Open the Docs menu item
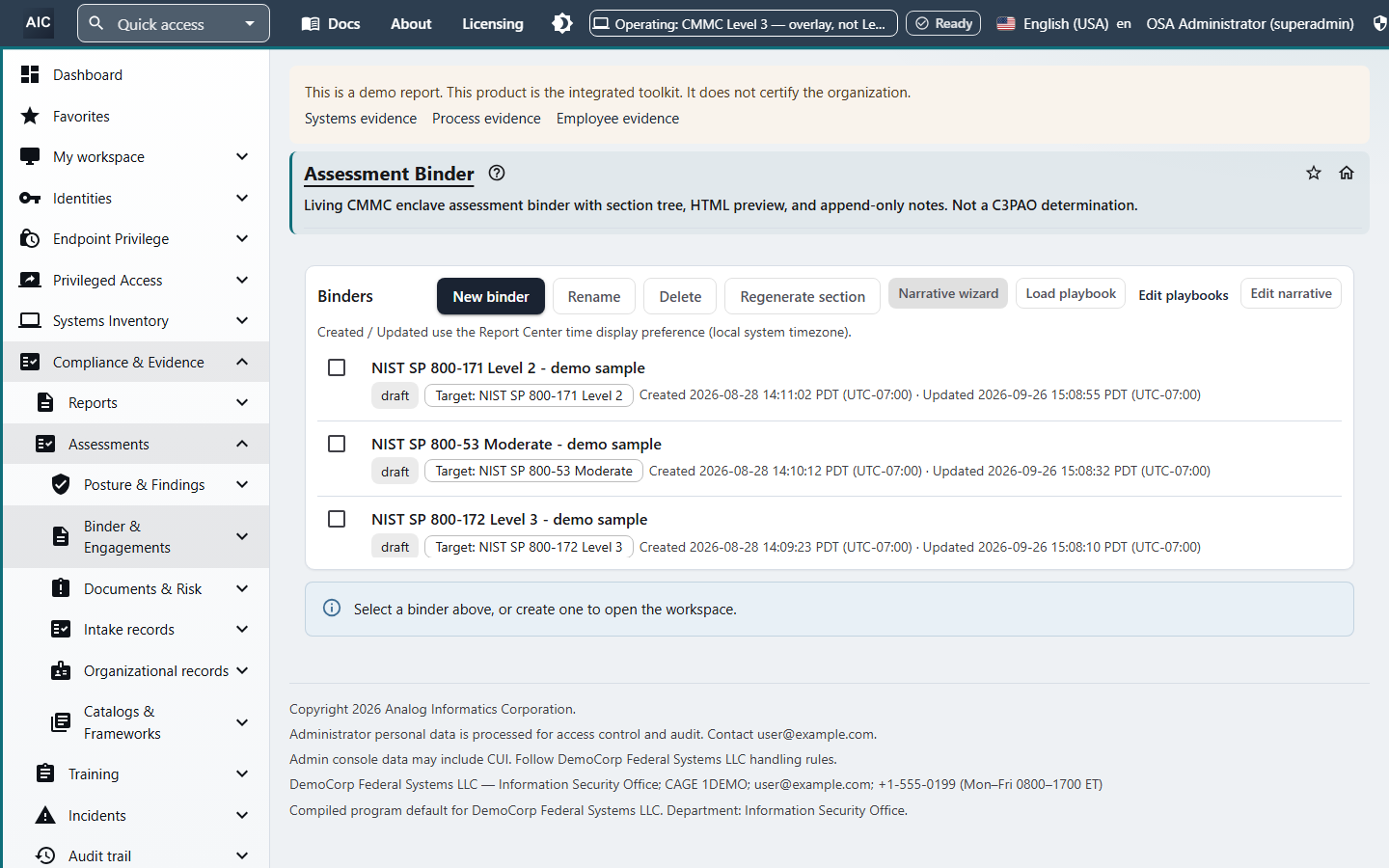Screen dimensions: 1389x868 coord(331,23)
